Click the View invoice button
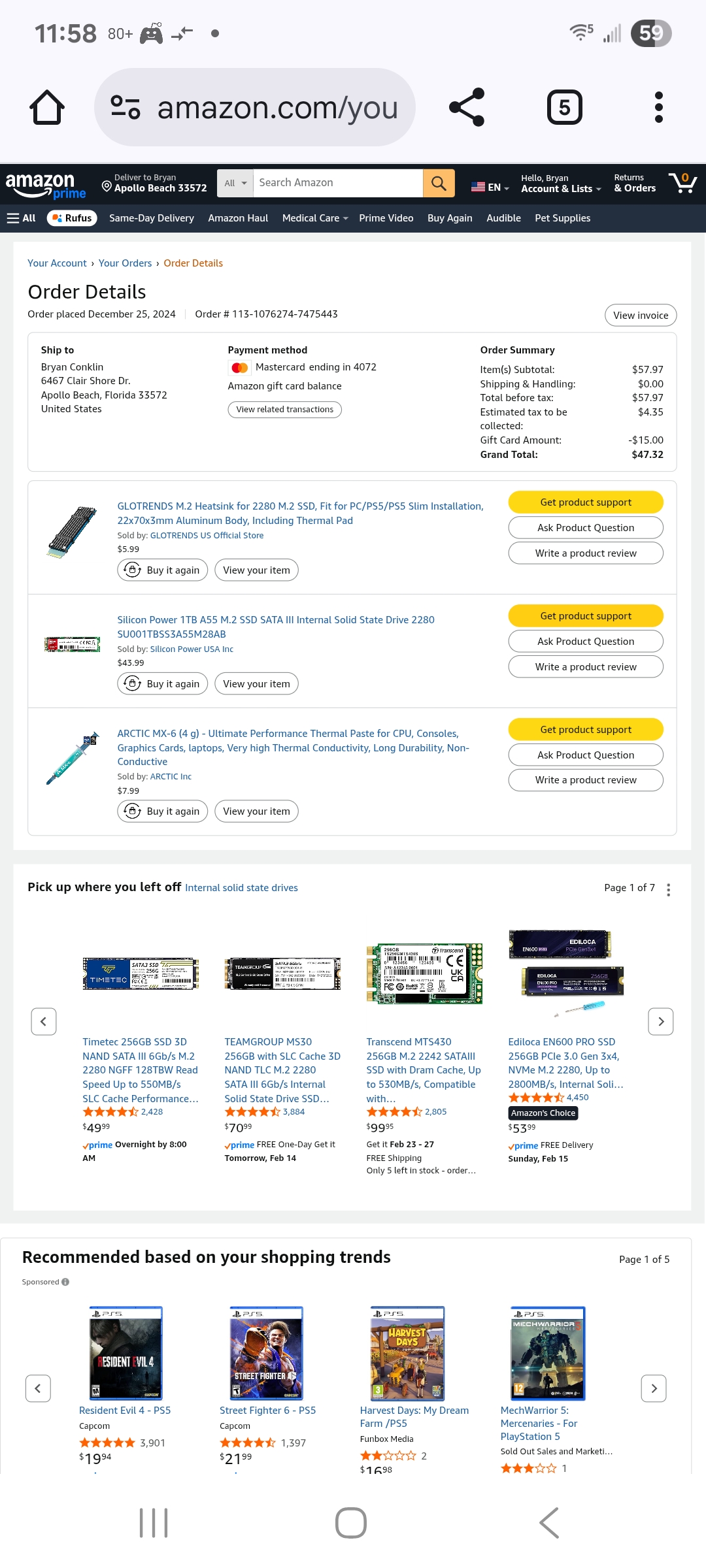This screenshot has width=706, height=1568. coord(640,315)
